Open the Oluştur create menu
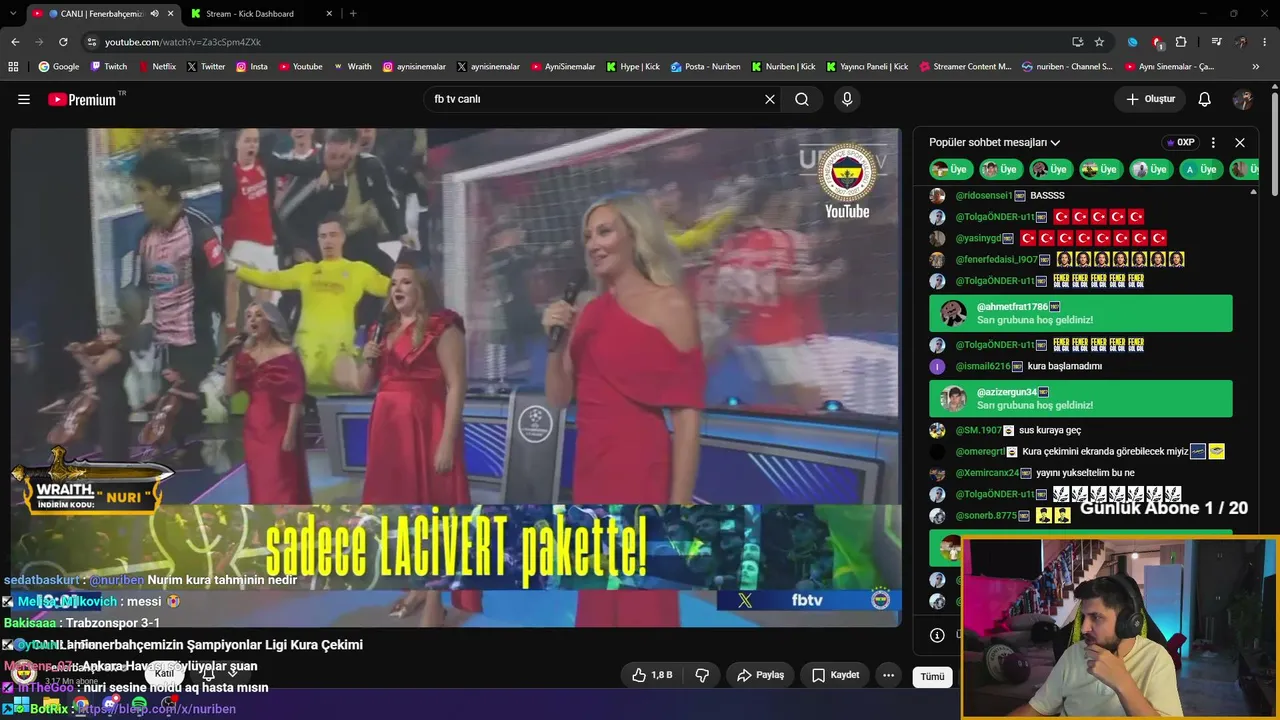The width and height of the screenshot is (1280, 720). point(1150,99)
